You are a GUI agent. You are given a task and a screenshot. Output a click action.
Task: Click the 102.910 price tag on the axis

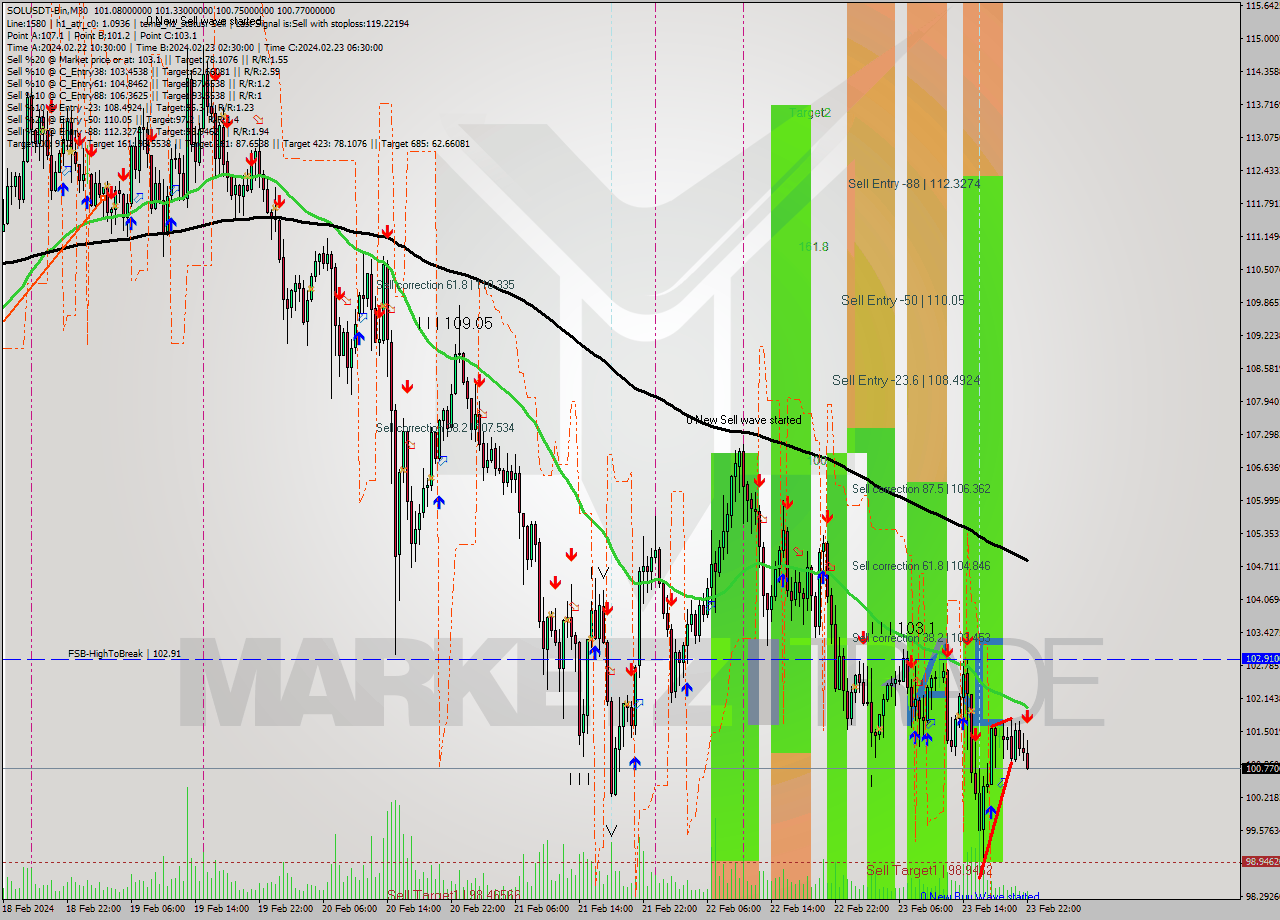point(1260,659)
